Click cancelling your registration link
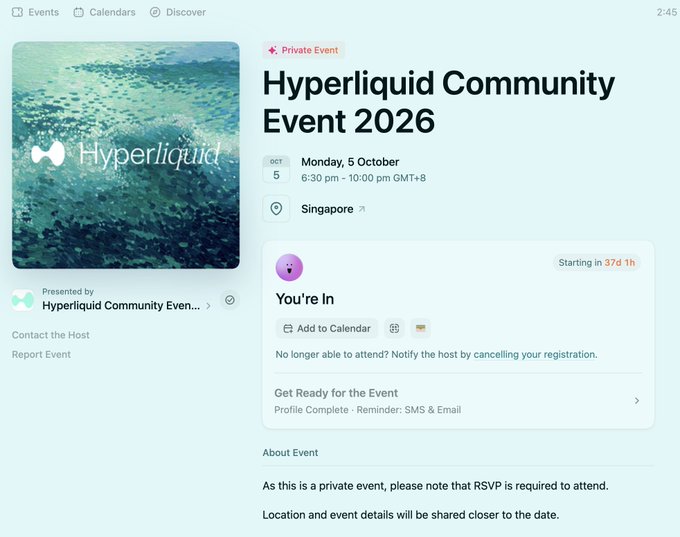Viewport: 680px width, 537px height. (534, 354)
